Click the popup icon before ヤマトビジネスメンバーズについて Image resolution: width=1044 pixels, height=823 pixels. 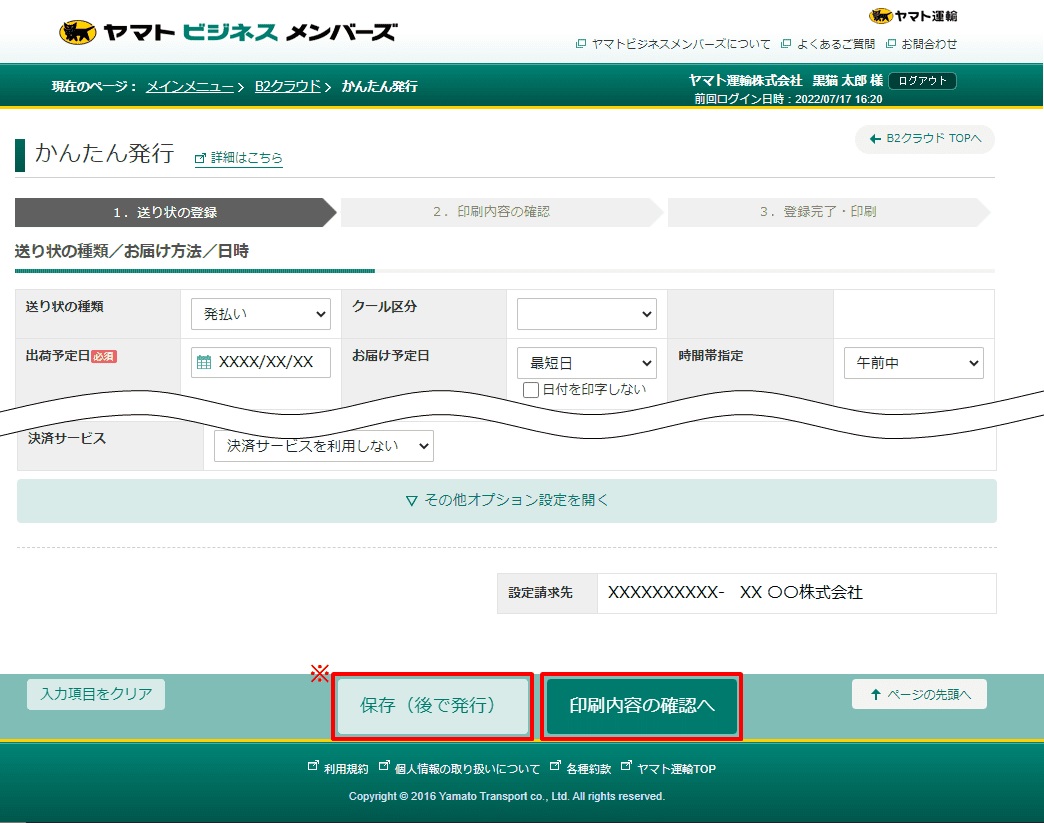tap(581, 44)
